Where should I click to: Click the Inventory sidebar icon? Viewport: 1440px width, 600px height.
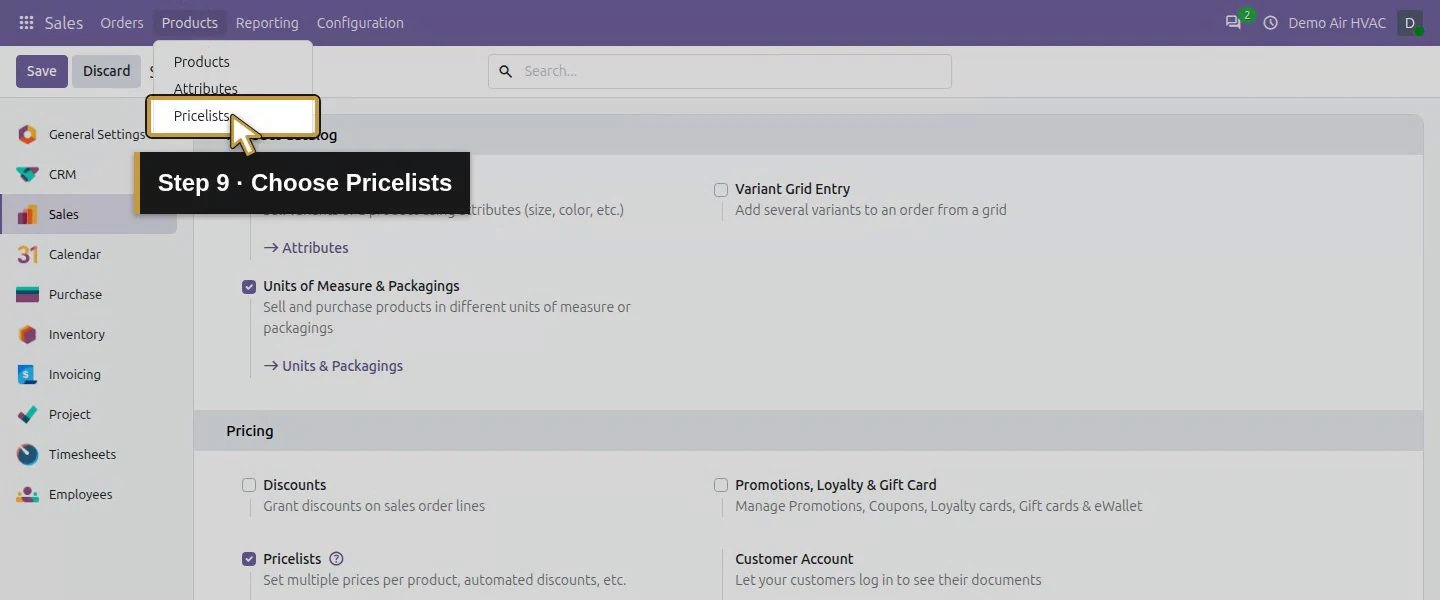coord(28,335)
